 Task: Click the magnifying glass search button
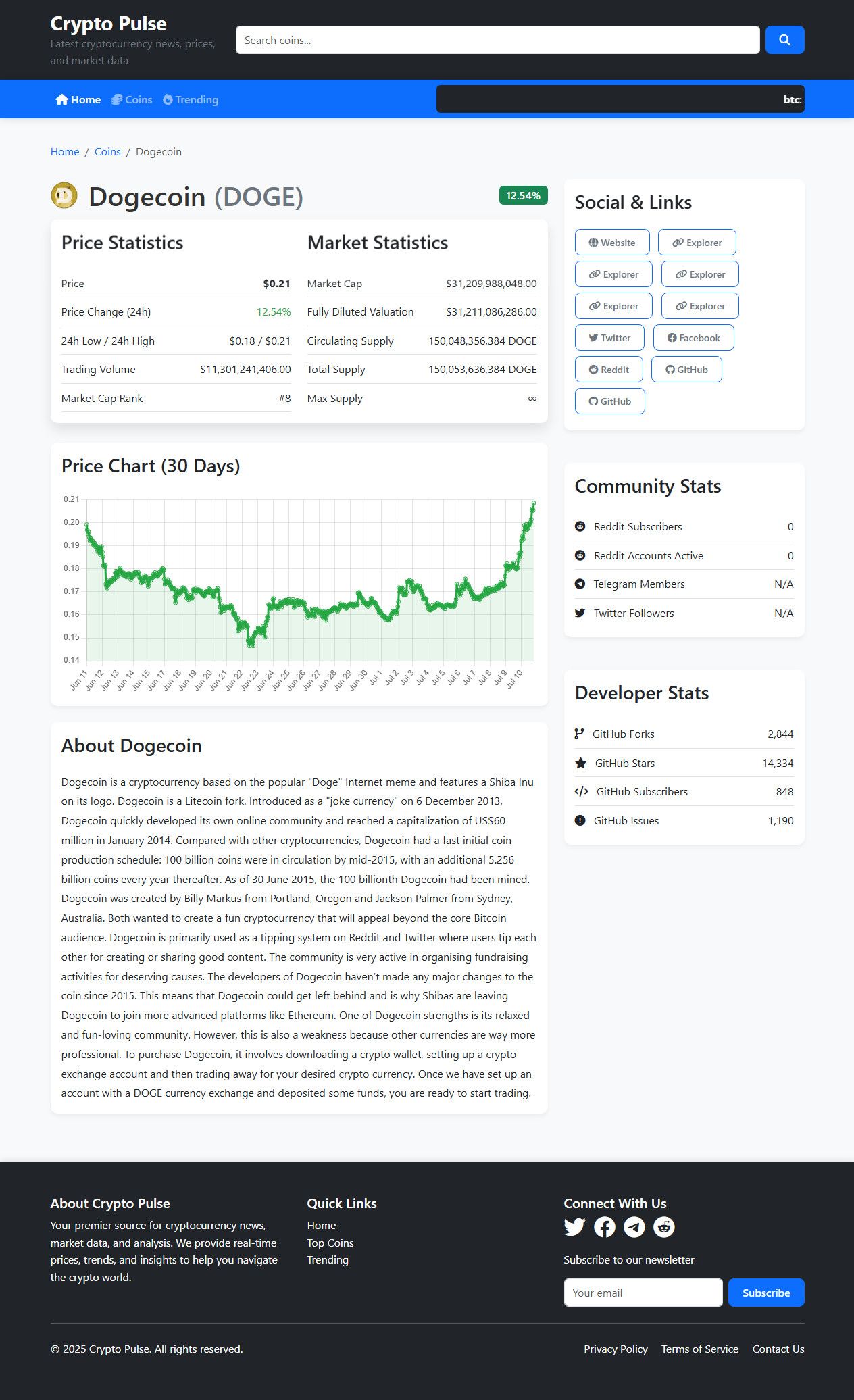click(784, 40)
